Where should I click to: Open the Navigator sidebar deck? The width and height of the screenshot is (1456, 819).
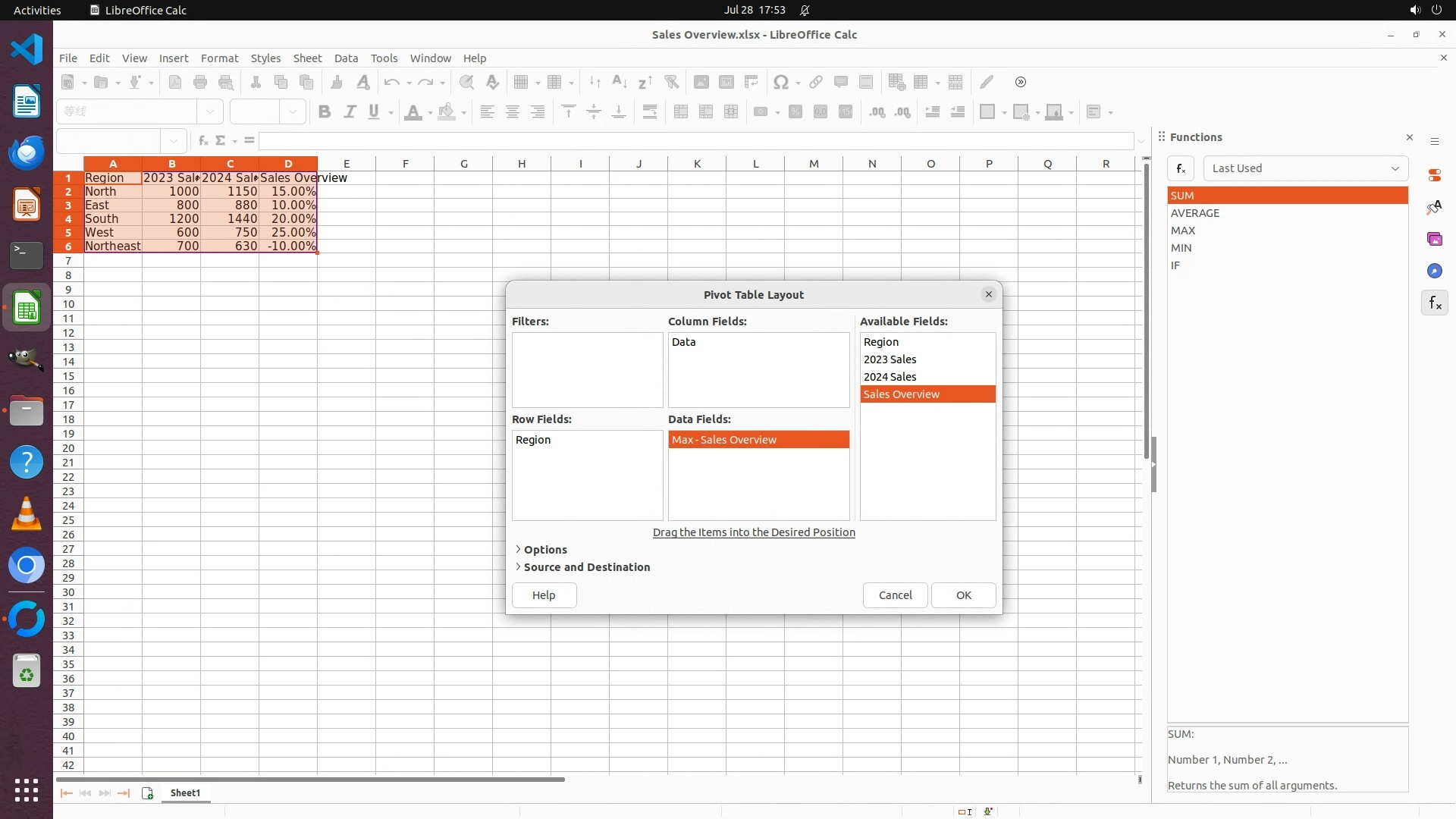click(x=1434, y=271)
